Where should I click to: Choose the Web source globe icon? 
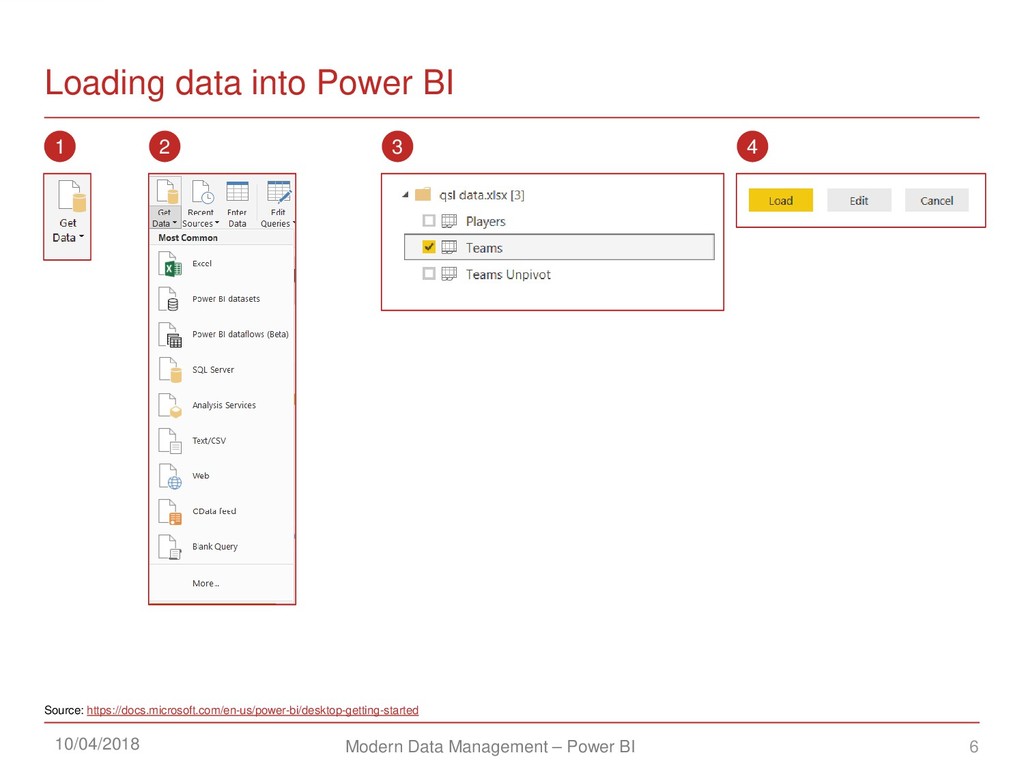170,477
